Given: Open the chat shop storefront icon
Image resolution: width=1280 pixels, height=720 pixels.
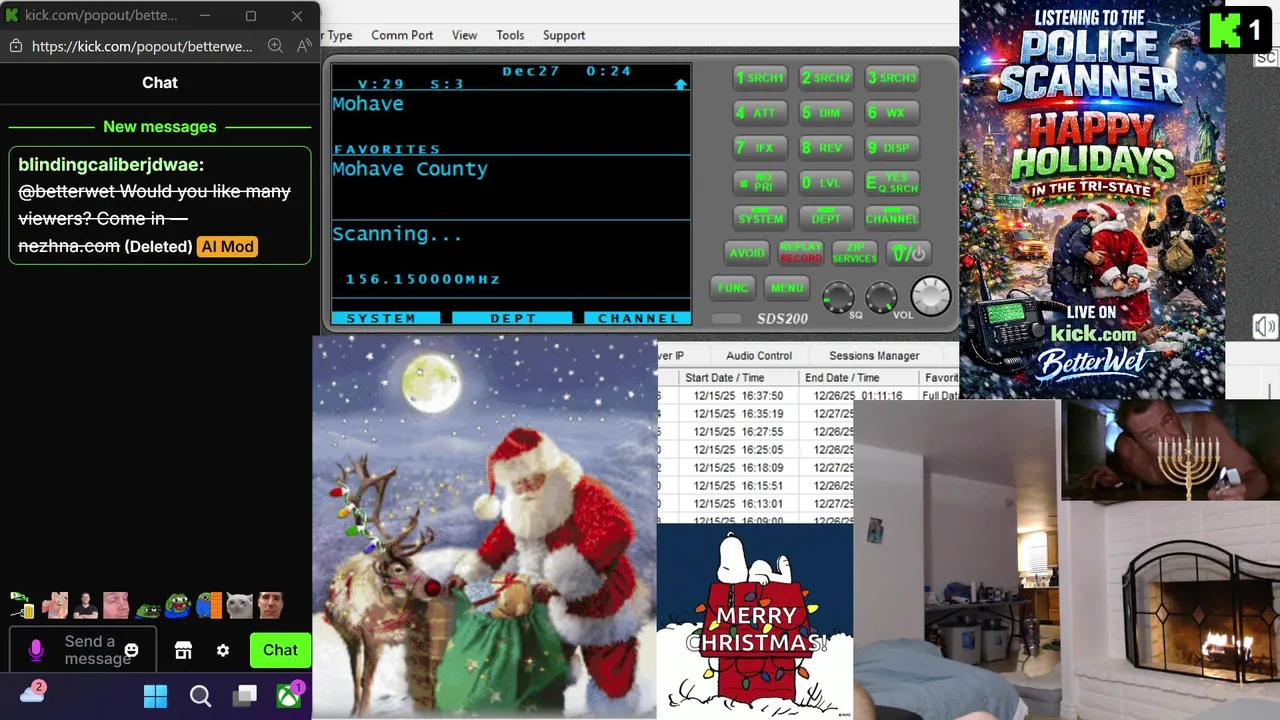Looking at the screenshot, I should 183,650.
